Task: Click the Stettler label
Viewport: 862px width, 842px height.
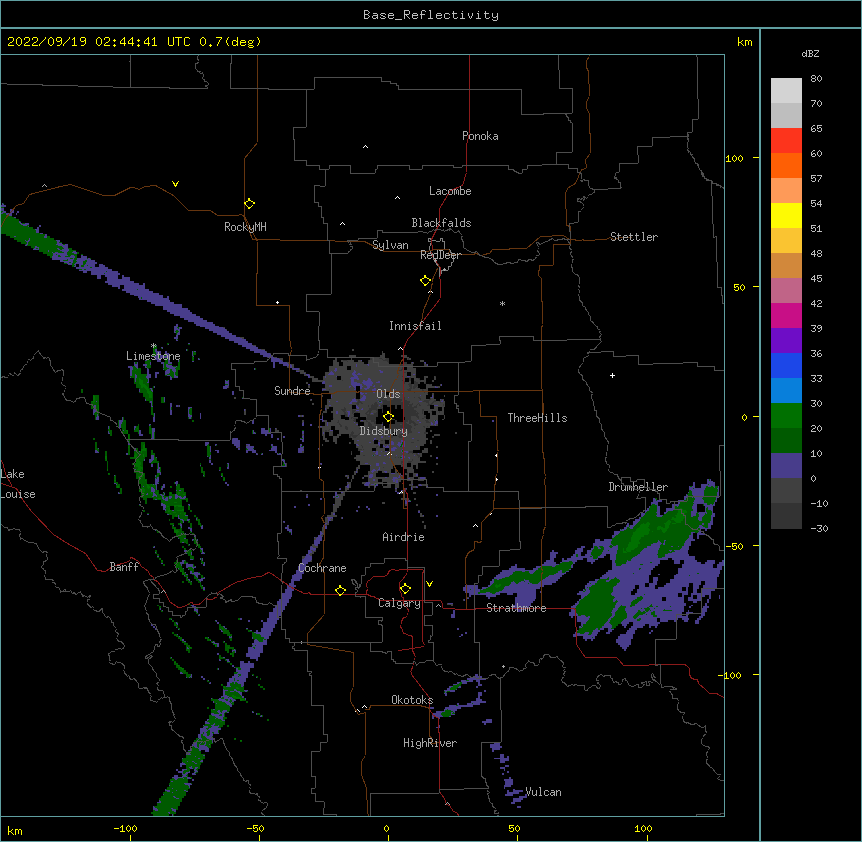Action: click(634, 237)
